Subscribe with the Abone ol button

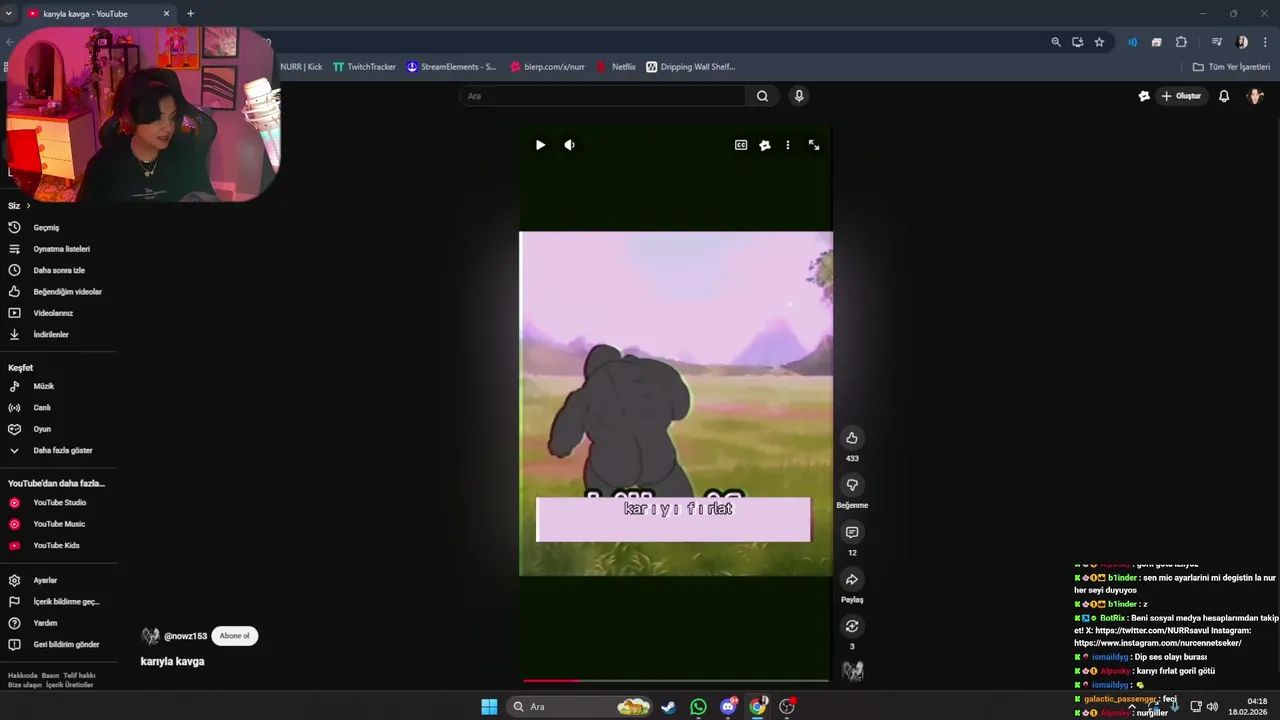[x=234, y=636]
